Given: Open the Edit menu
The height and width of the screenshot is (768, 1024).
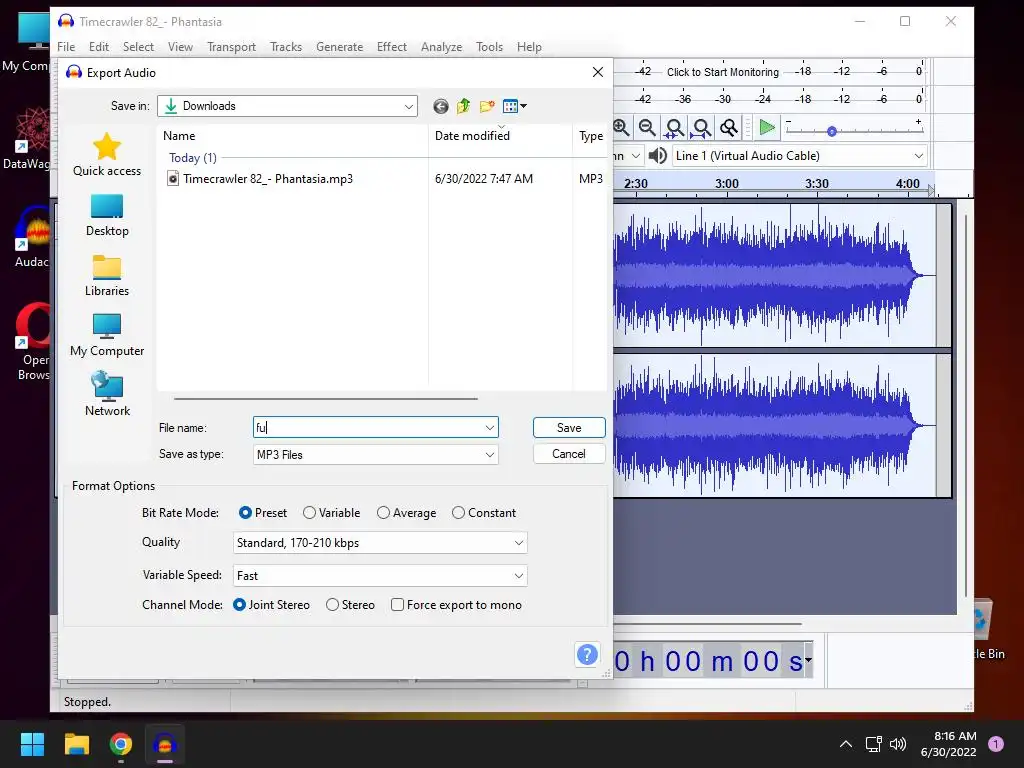Looking at the screenshot, I should [99, 47].
